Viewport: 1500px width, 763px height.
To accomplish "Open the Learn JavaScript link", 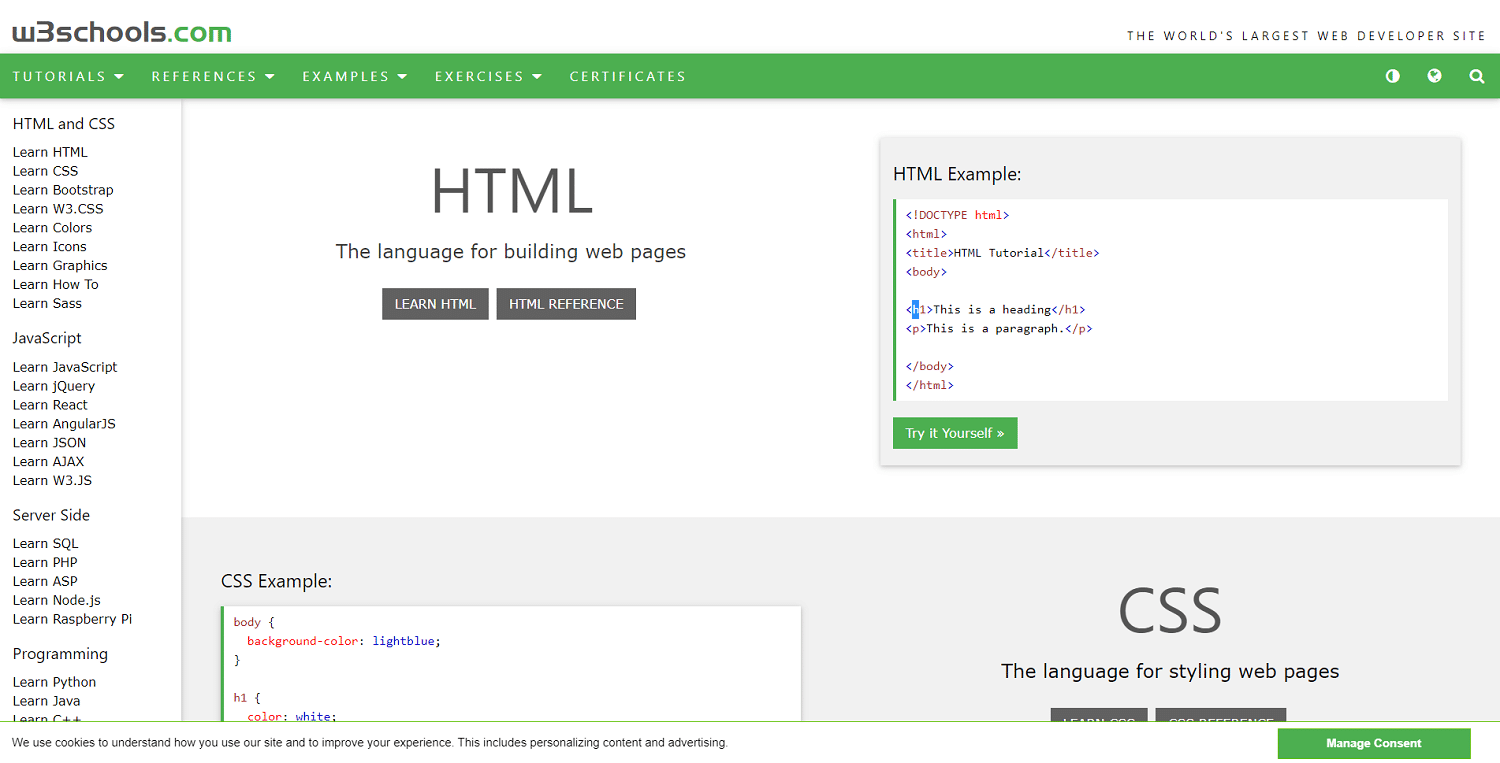I will point(65,366).
